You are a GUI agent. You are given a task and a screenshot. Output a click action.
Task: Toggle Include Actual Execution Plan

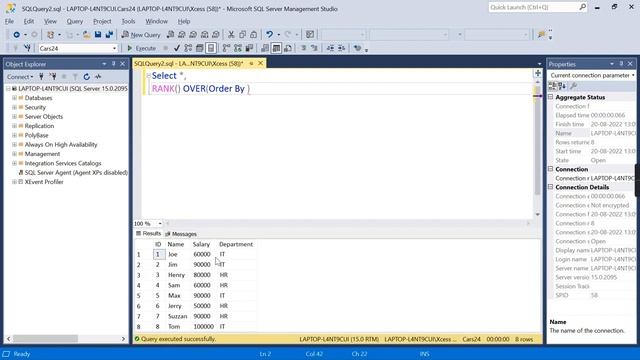point(227,48)
